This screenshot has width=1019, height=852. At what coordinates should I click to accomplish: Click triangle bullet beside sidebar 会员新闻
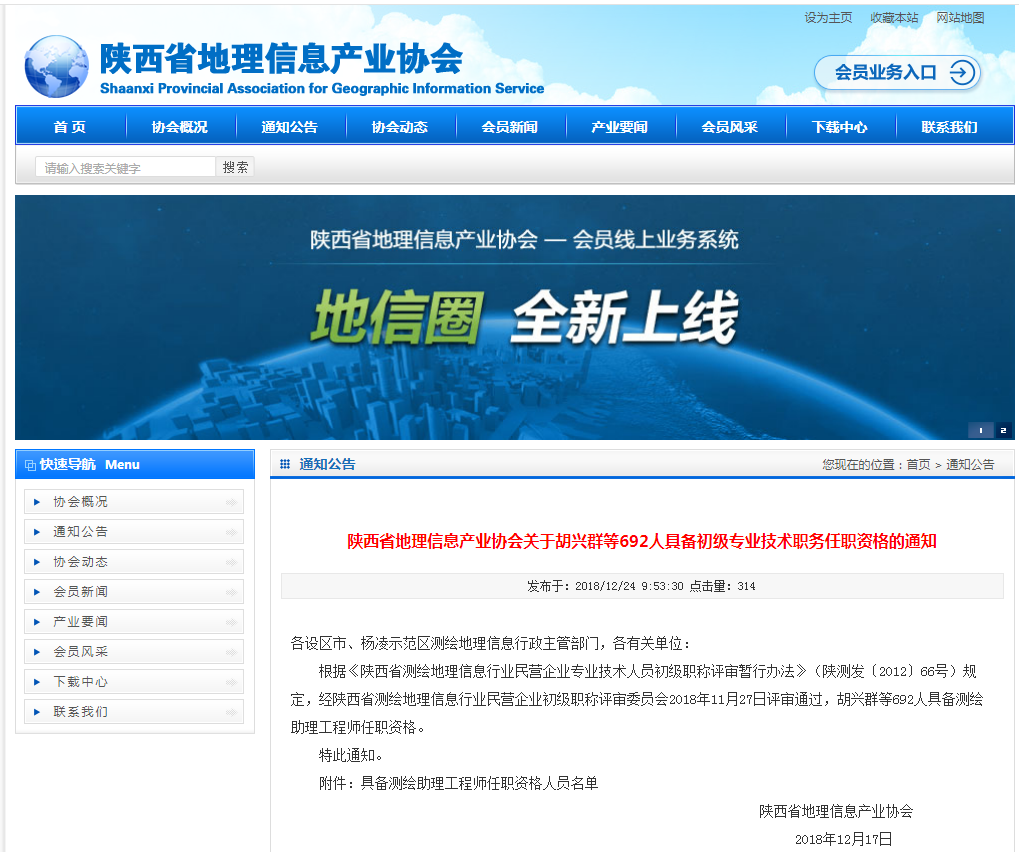click(x=37, y=591)
